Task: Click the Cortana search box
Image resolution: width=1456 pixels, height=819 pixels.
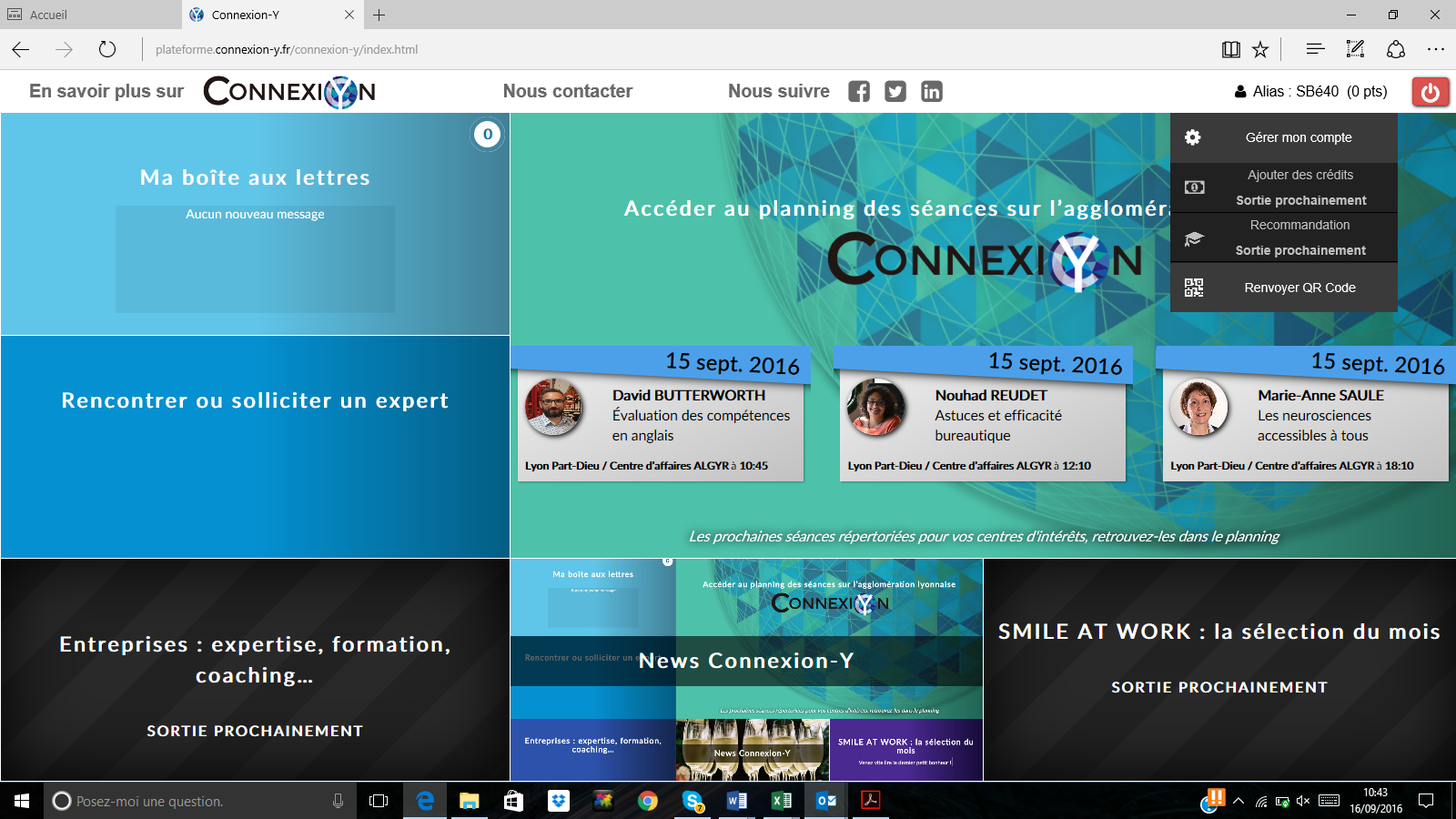Action: 199,801
